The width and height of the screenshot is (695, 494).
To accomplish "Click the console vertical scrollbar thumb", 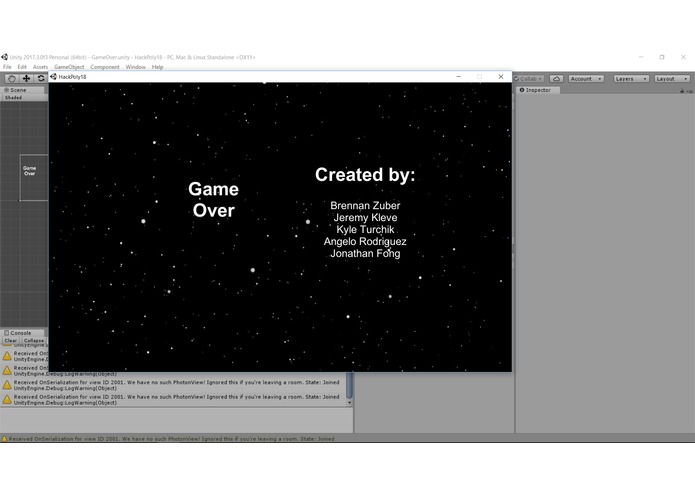I will (350, 385).
